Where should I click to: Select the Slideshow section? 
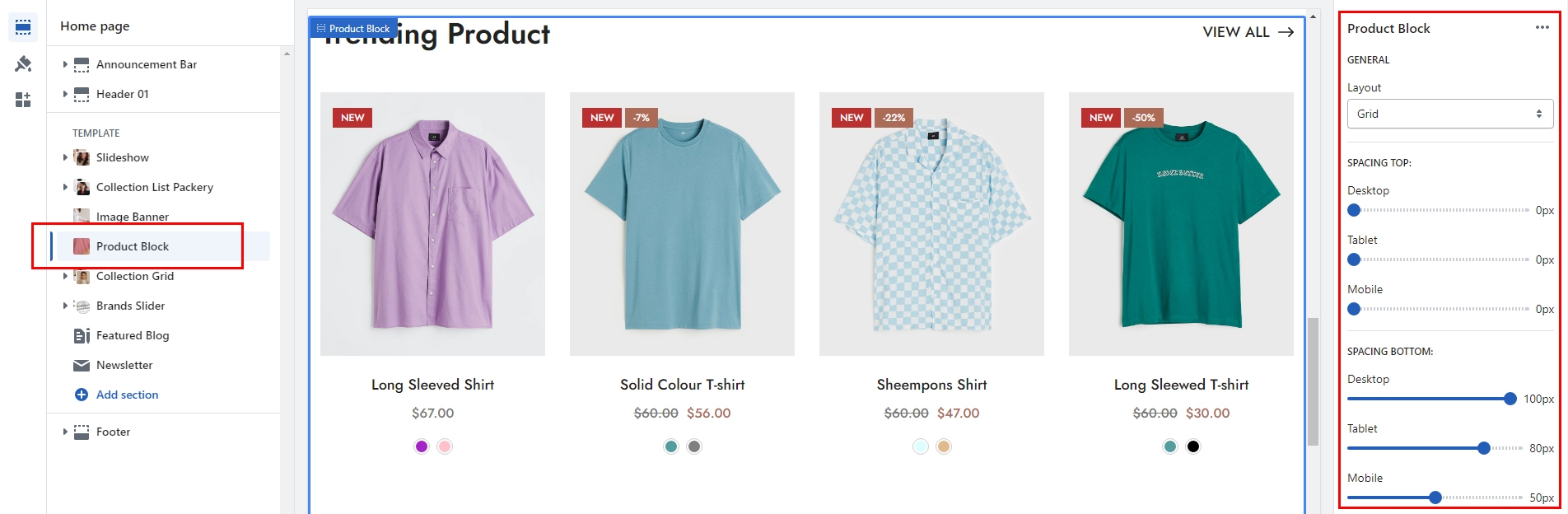[x=123, y=157]
